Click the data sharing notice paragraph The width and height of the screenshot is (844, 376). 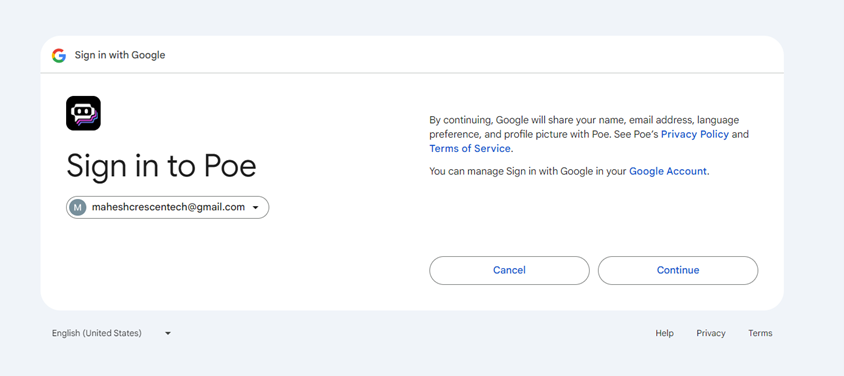[x=589, y=134]
